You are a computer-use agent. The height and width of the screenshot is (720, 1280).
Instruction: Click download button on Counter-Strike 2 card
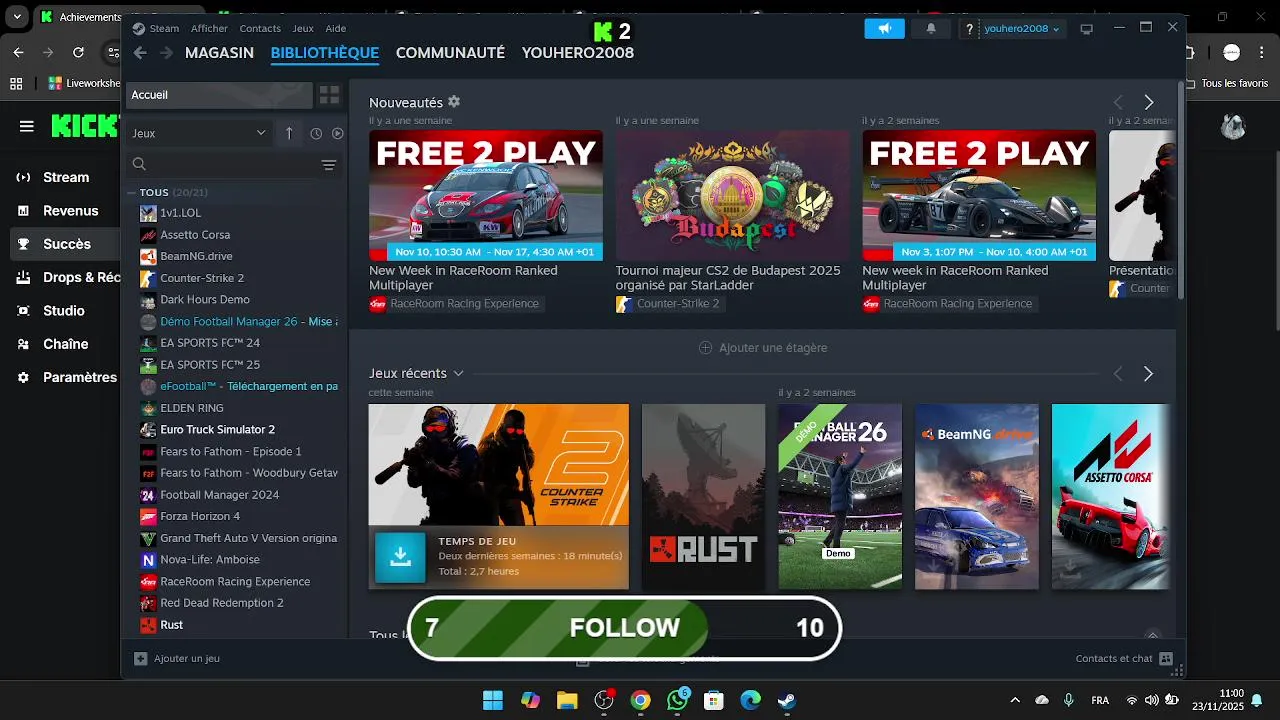click(400, 557)
